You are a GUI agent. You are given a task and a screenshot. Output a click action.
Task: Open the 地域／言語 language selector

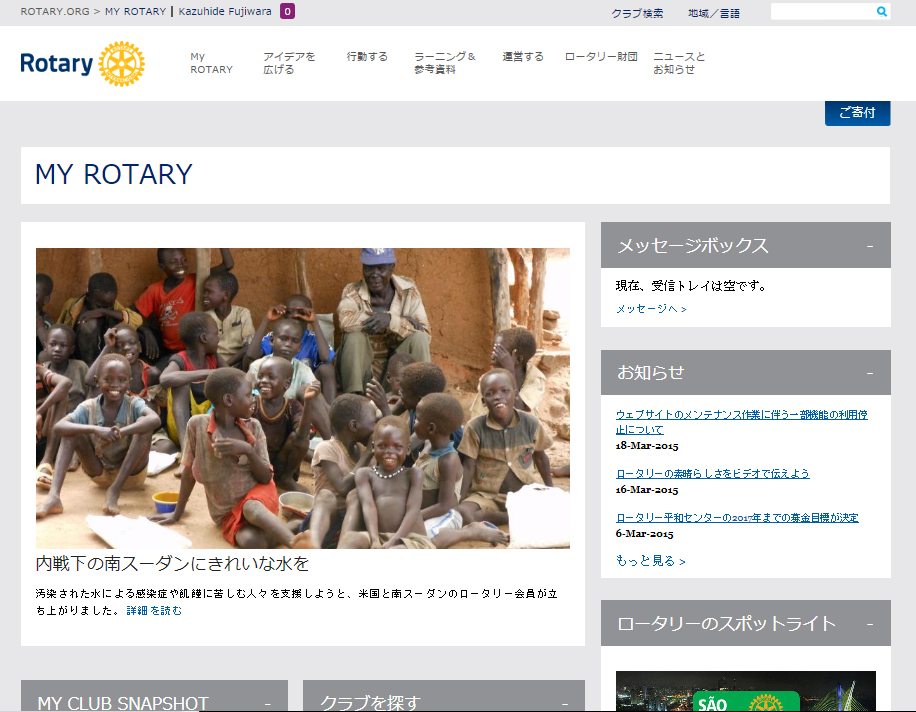713,13
